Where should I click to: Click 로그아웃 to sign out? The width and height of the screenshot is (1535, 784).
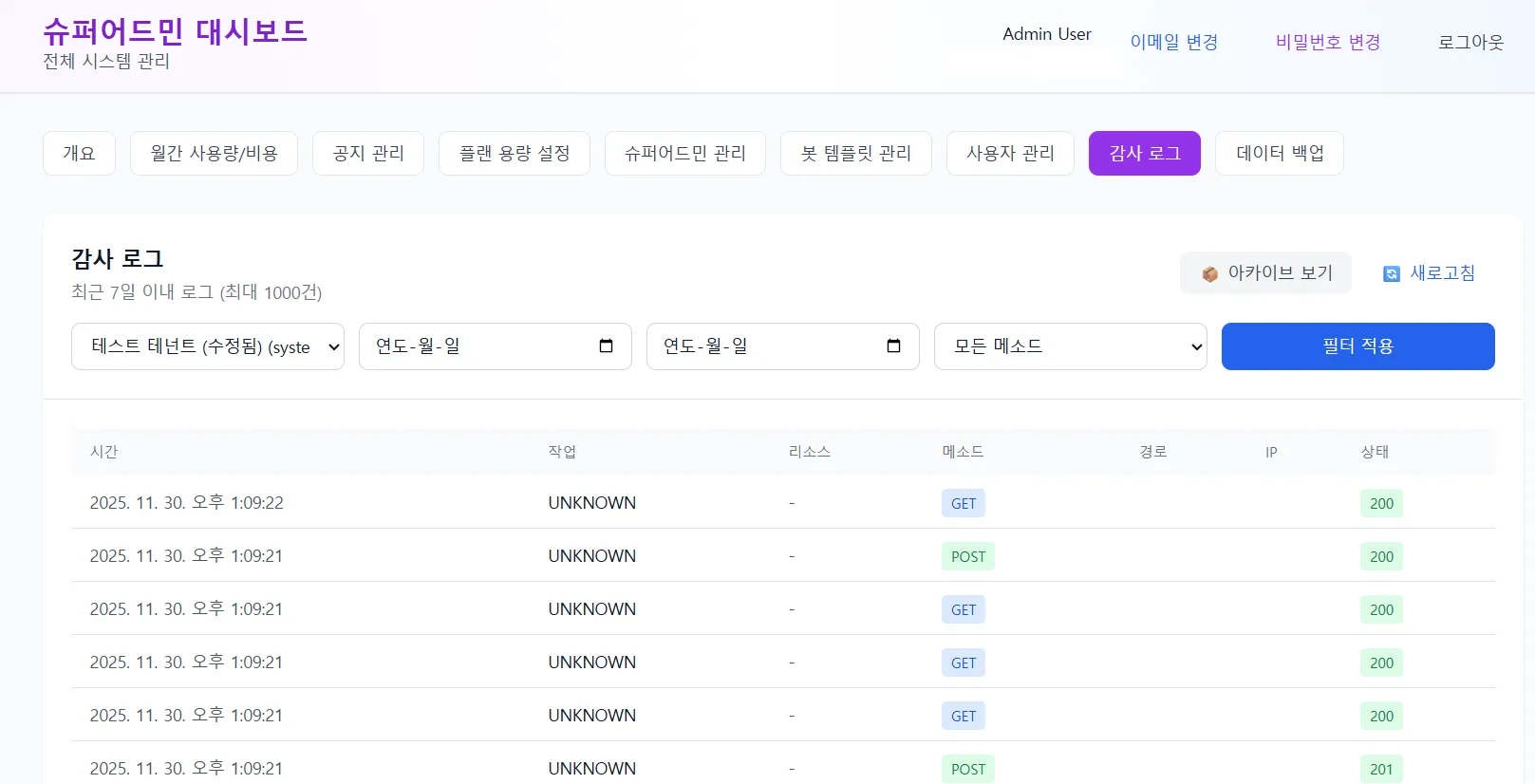[x=1470, y=43]
